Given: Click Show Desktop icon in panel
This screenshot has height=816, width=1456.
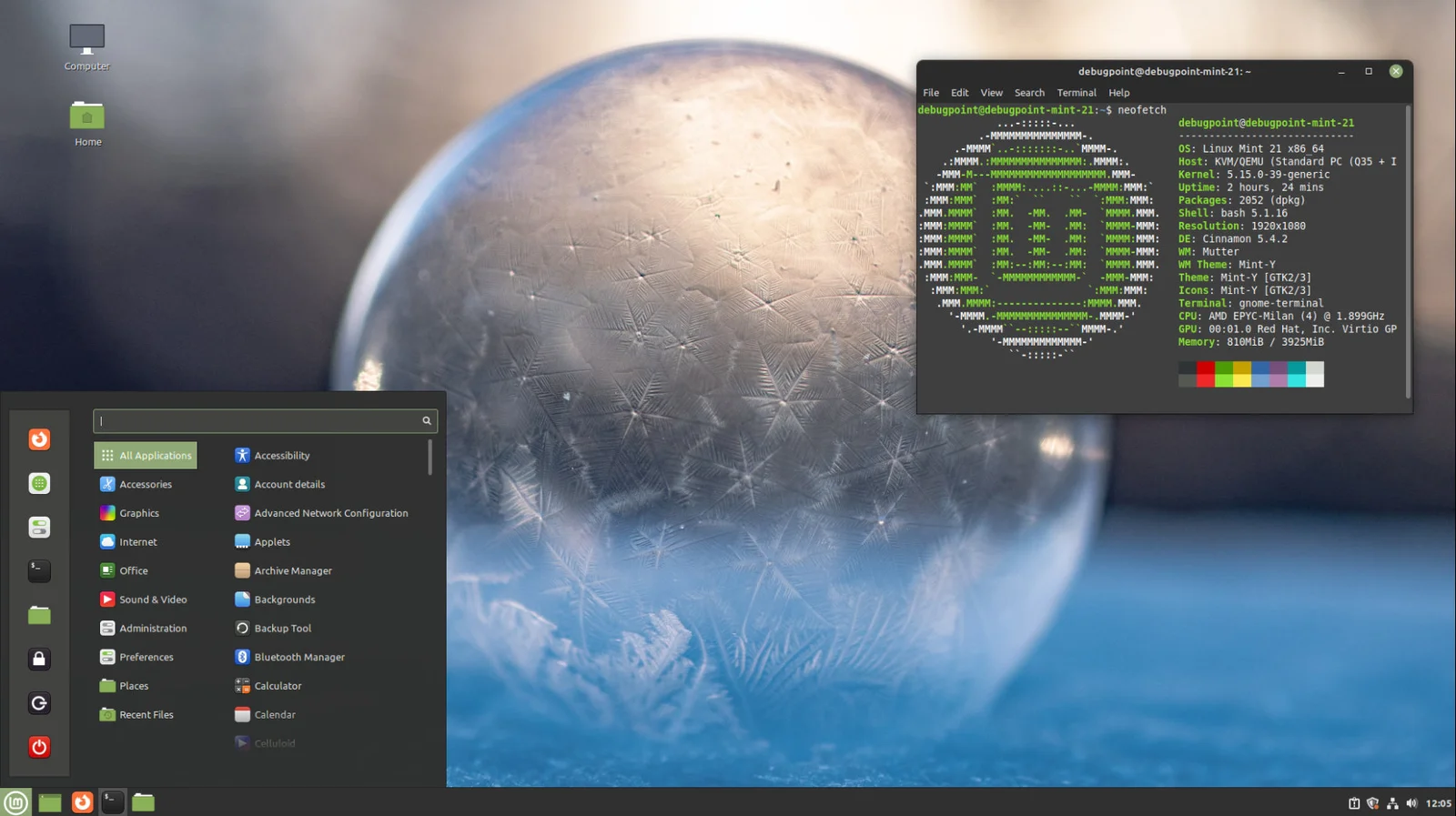Looking at the screenshot, I should [x=50, y=802].
